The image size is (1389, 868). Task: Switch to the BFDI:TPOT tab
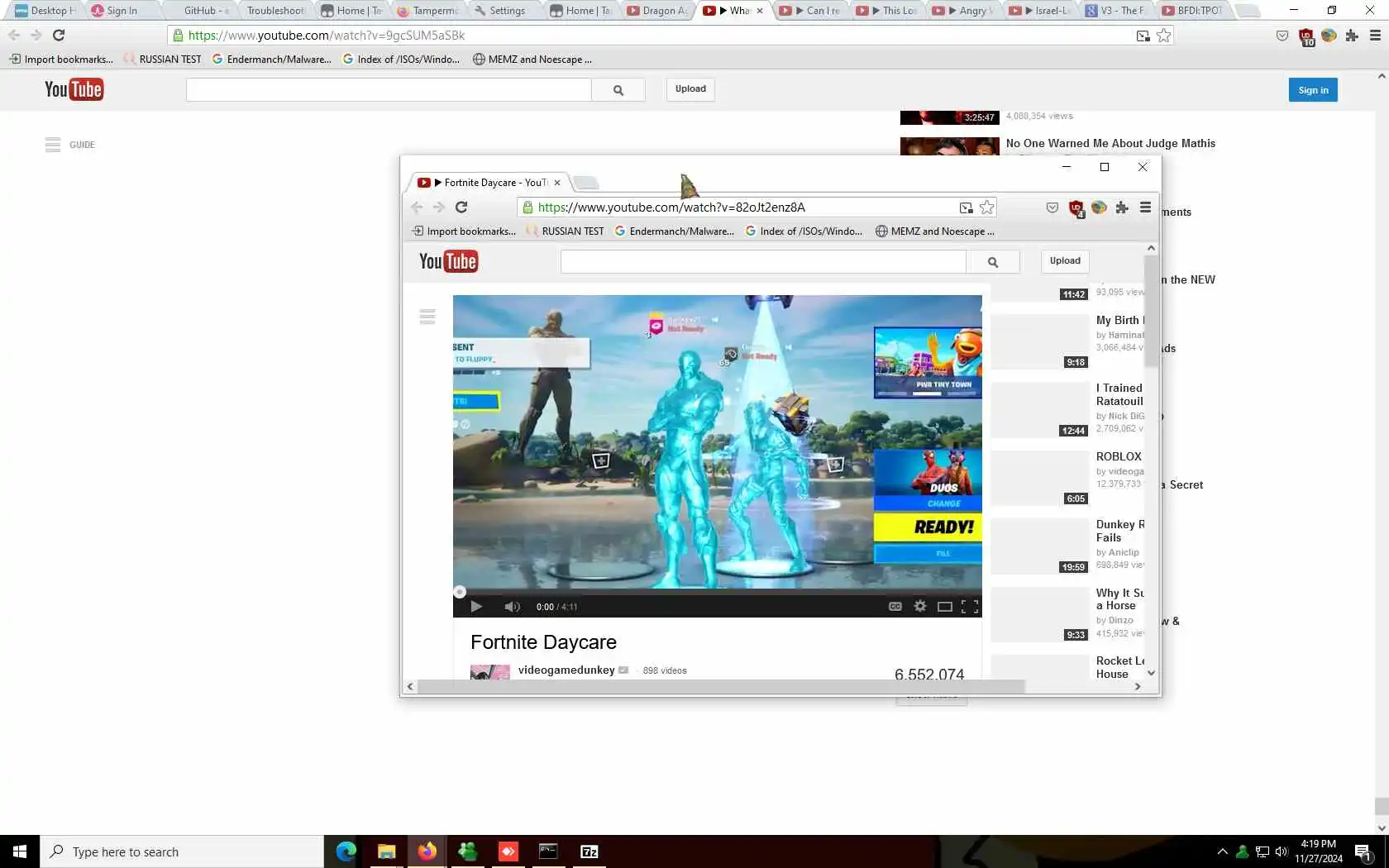tap(1192, 11)
